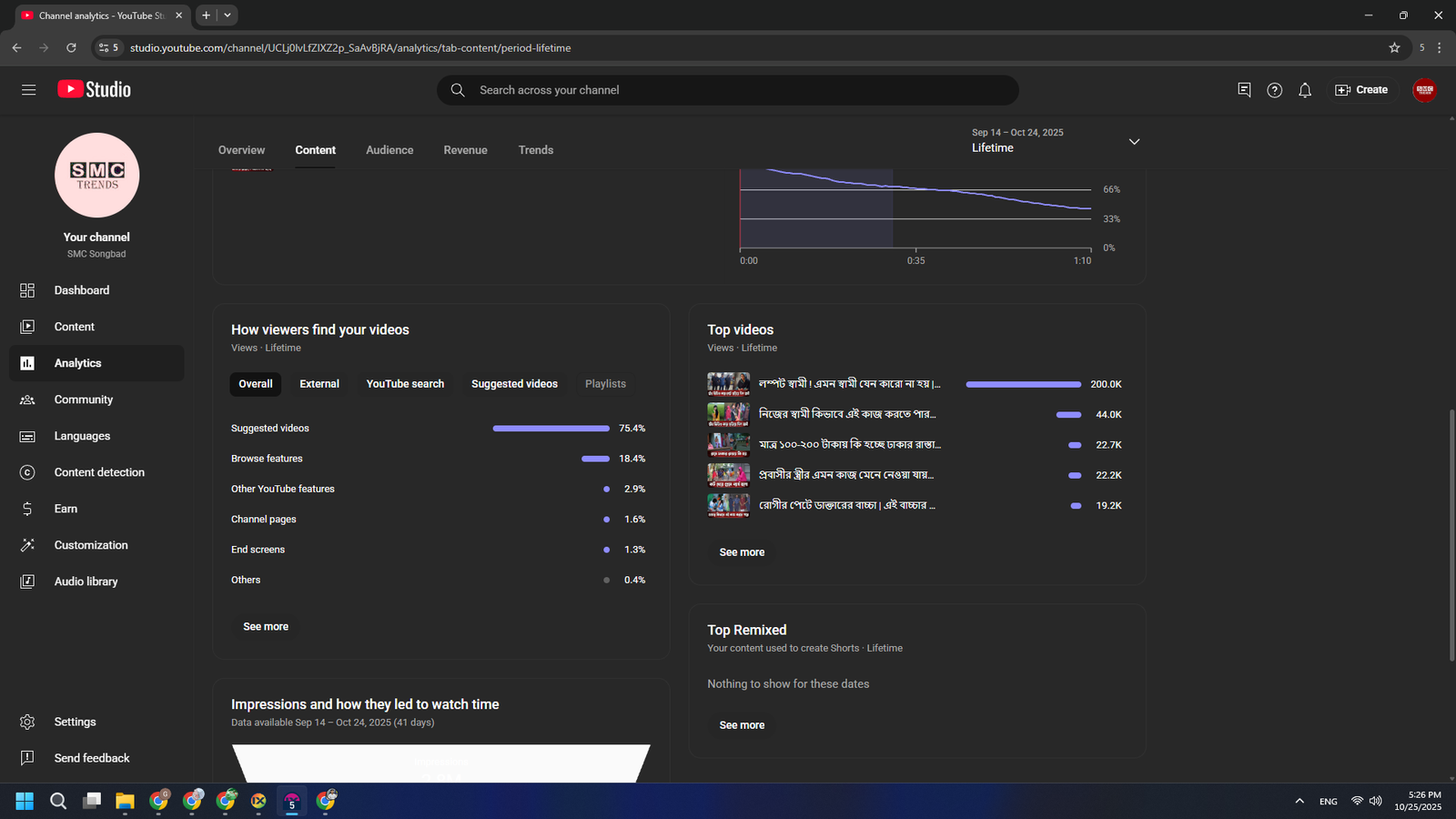
Task: Open the comments icon in the header
Action: coord(1244,90)
